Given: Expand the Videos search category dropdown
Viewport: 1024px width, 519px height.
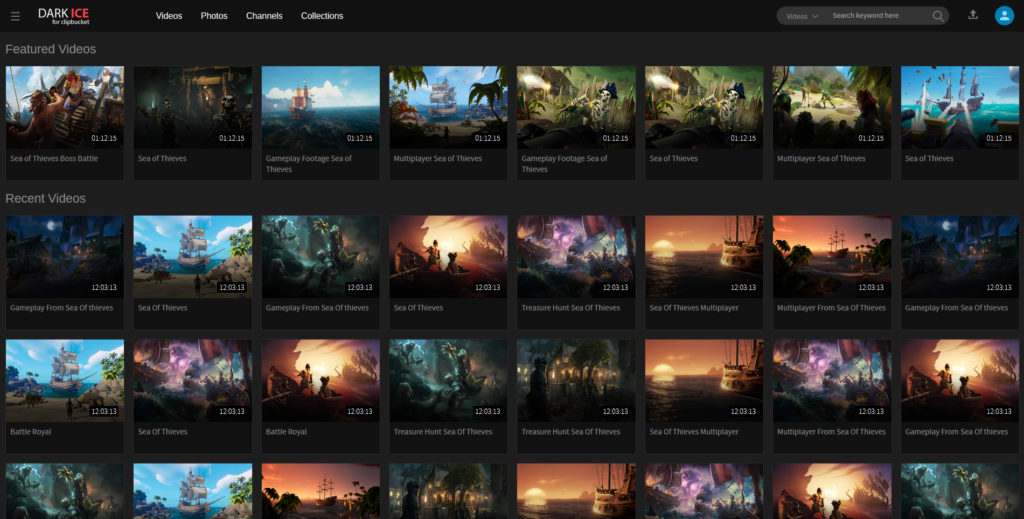Looking at the screenshot, I should point(802,16).
